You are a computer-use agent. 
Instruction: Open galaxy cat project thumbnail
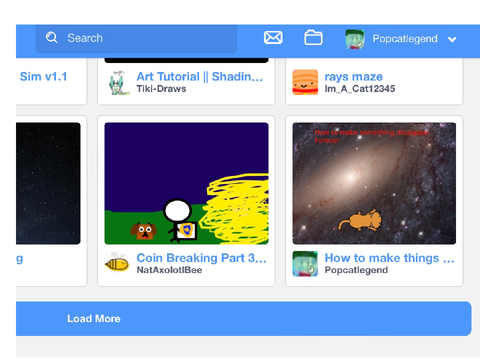[x=374, y=183]
